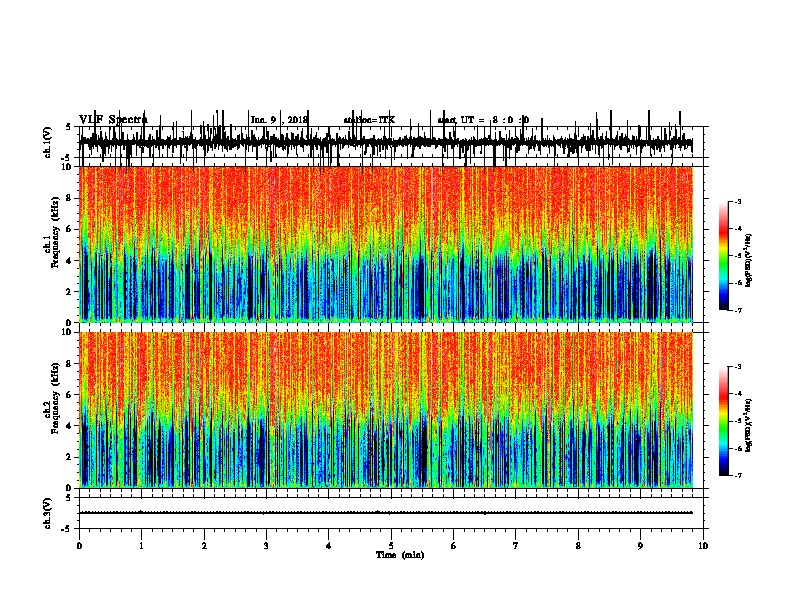Click the time axis tick label '10' under ch.3
The width and height of the screenshot is (792, 612).
[703, 545]
